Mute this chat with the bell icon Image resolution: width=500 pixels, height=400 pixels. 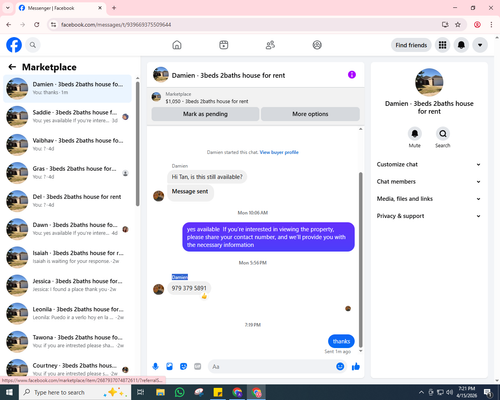pyautogui.click(x=415, y=134)
